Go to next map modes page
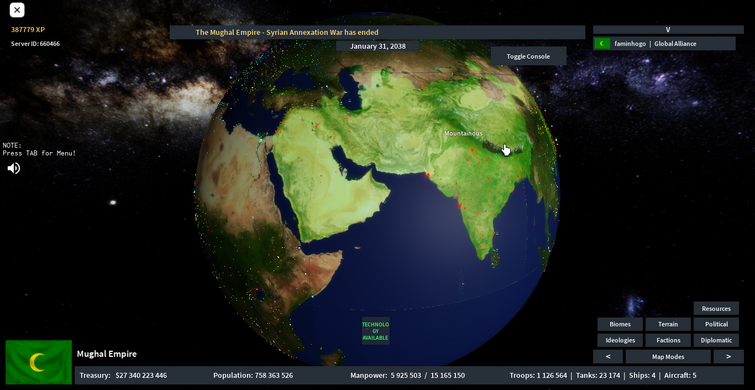Screen dimensions: 755x390 pos(728,356)
